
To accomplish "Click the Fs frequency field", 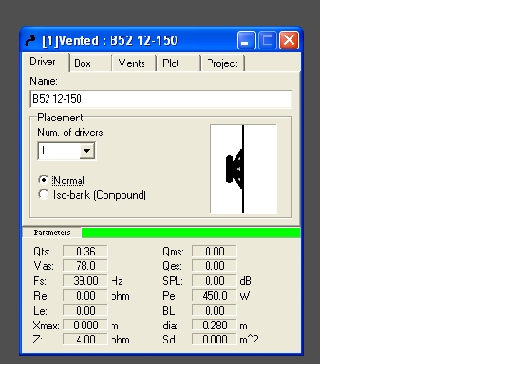I will click(85, 281).
